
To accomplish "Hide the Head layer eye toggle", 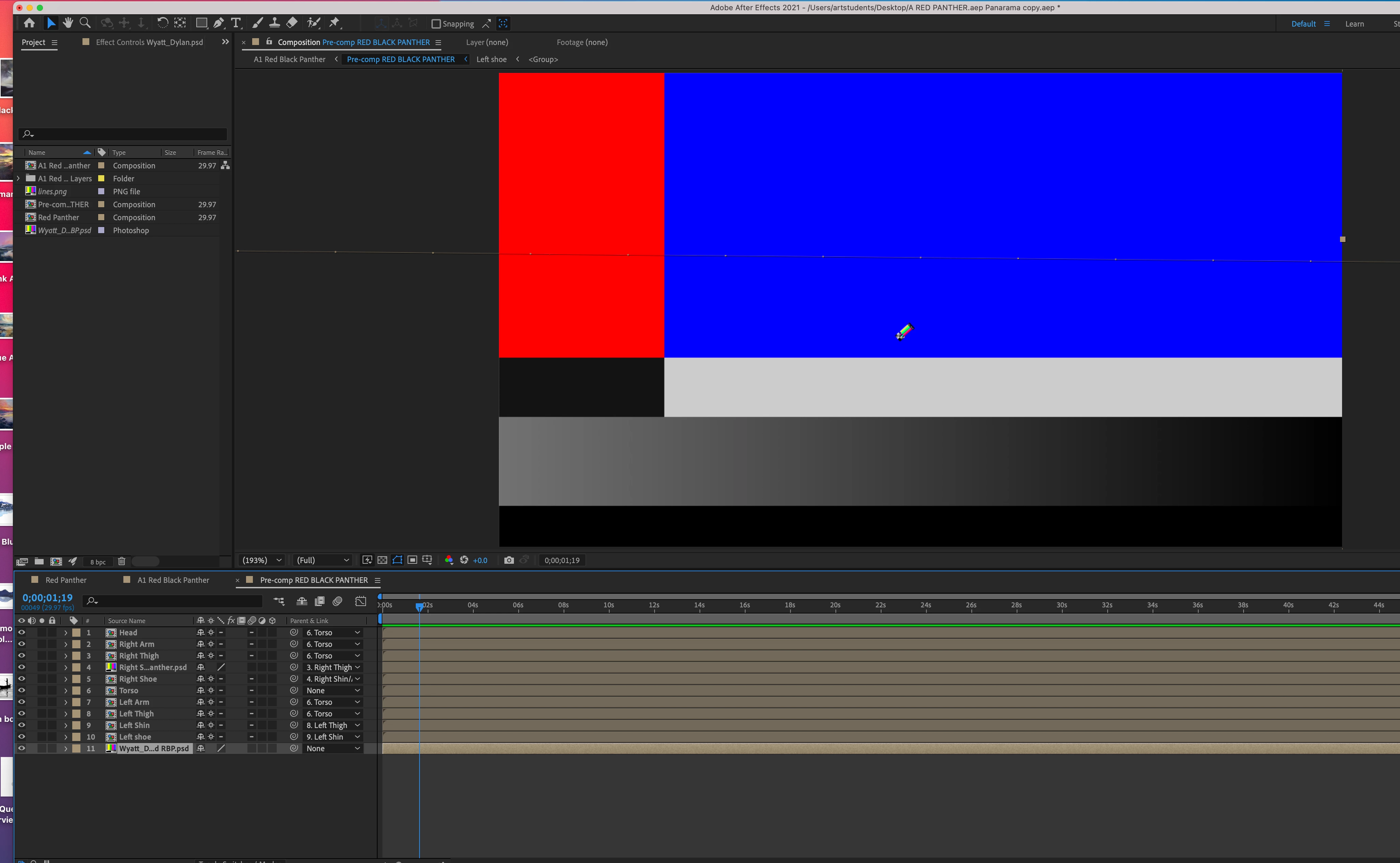I will [21, 632].
